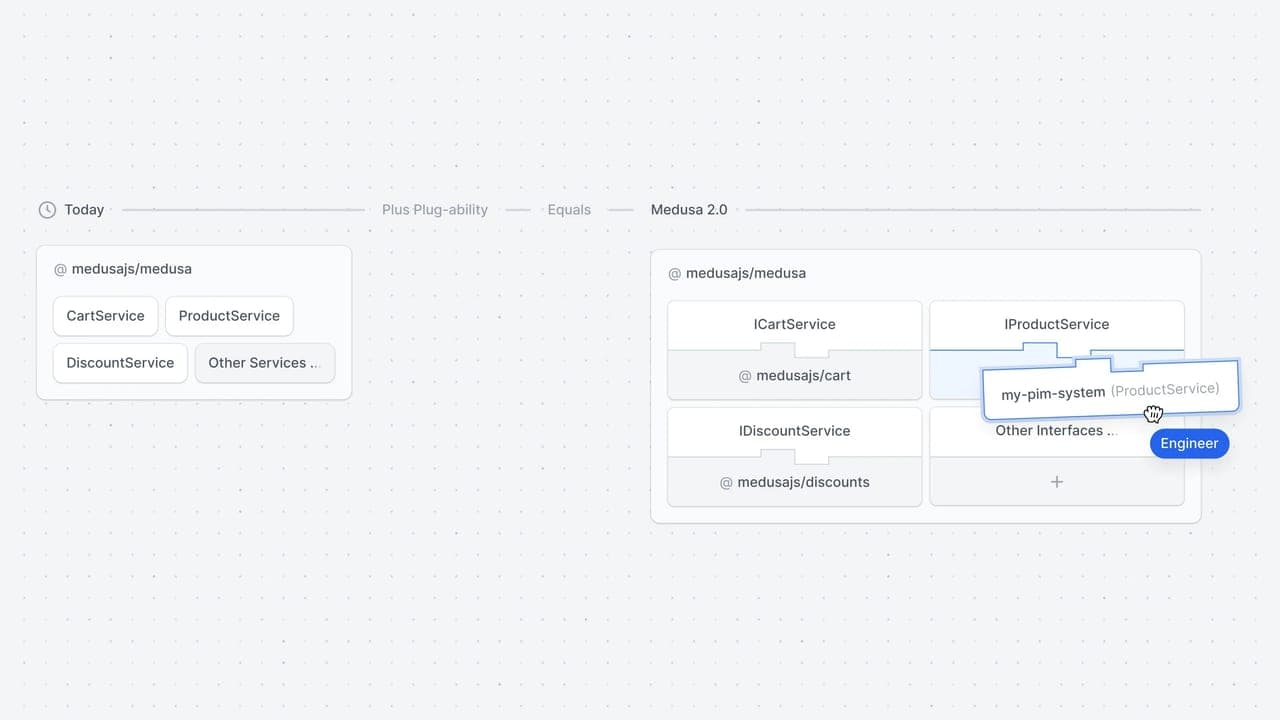Screen dimensions: 1280x720
Task: Select the CartService chip
Action: [x=105, y=316]
